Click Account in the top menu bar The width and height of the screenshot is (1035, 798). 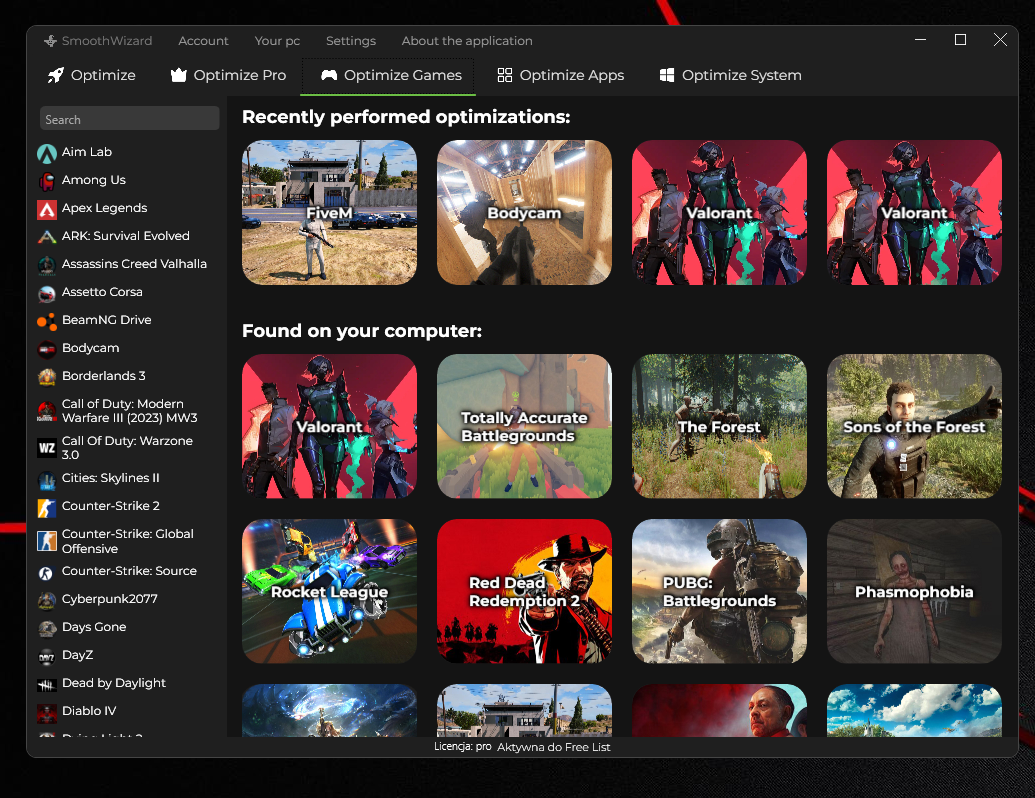[203, 41]
